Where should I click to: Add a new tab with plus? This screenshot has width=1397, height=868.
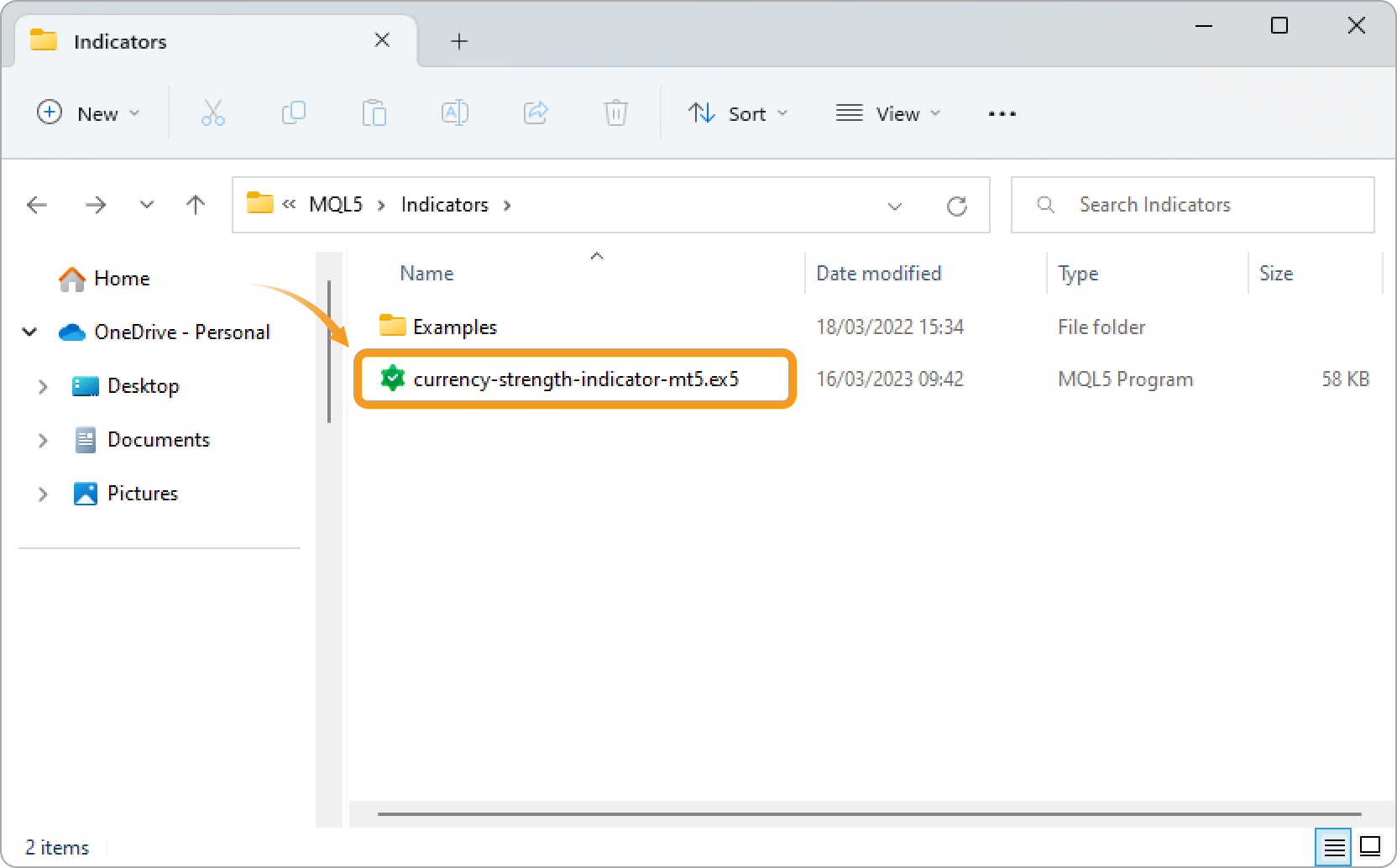459,41
